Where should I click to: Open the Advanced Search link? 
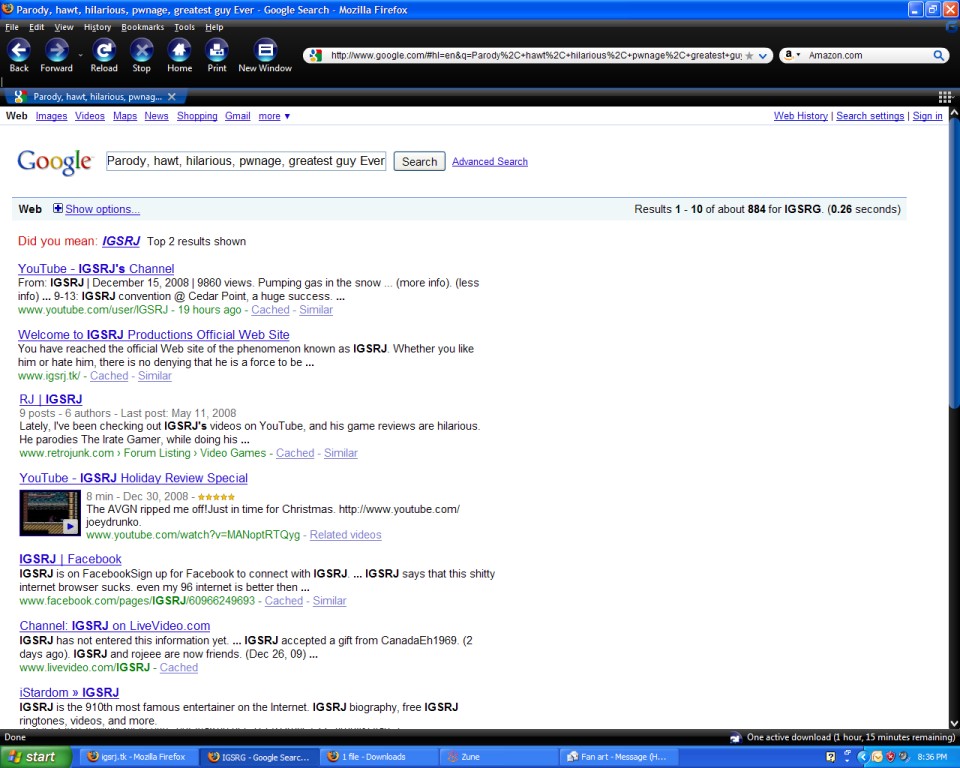(x=489, y=161)
